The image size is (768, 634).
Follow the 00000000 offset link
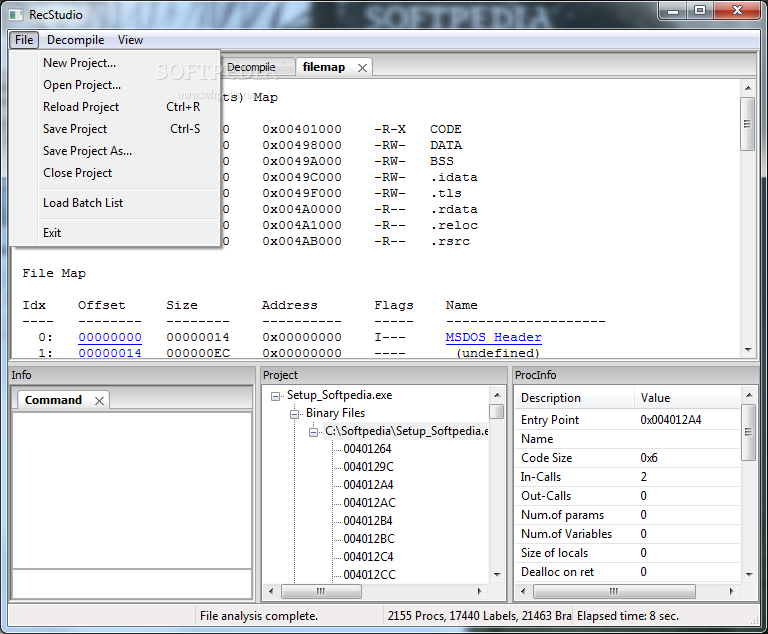(110, 337)
